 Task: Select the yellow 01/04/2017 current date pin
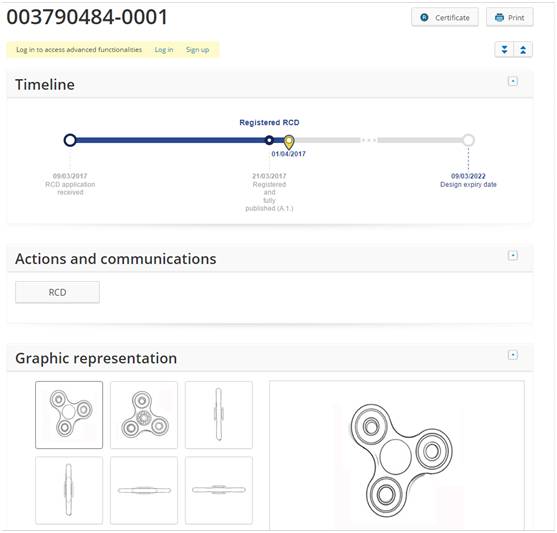click(x=289, y=142)
